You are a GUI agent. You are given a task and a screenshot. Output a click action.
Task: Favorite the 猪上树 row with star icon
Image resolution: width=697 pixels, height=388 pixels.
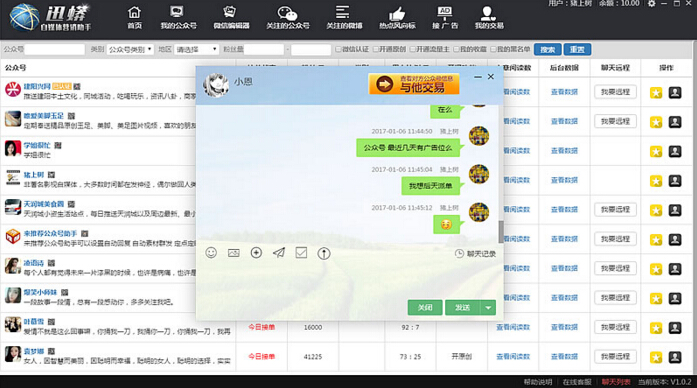[x=656, y=180]
